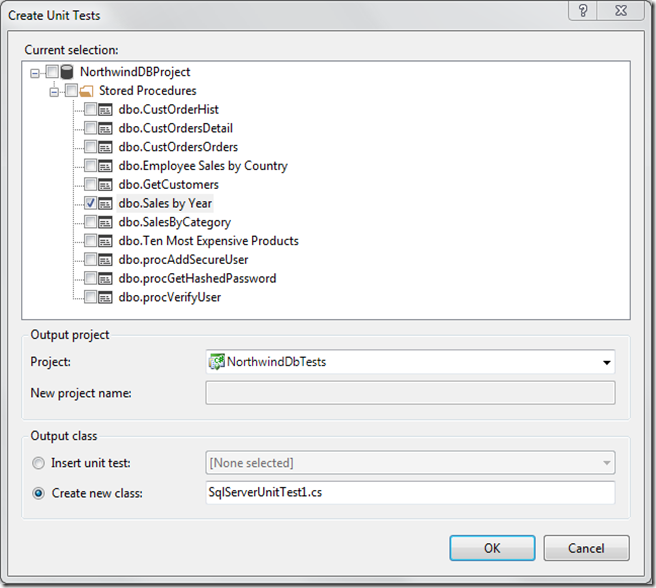
Task: Select highlighted dbo.Sales by Year label
Action: coord(165,203)
